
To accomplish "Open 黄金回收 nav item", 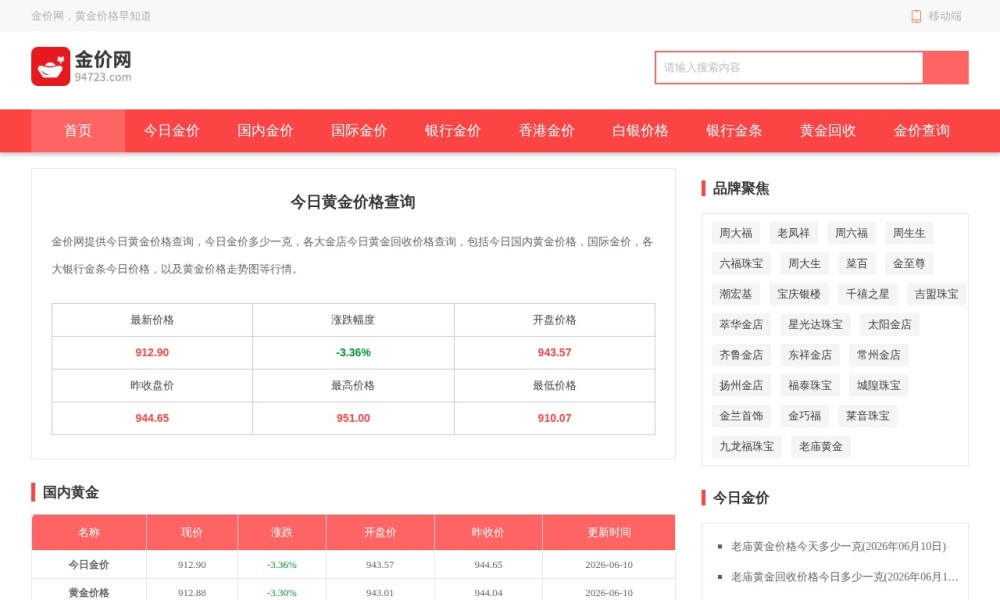I will click(x=828, y=131).
